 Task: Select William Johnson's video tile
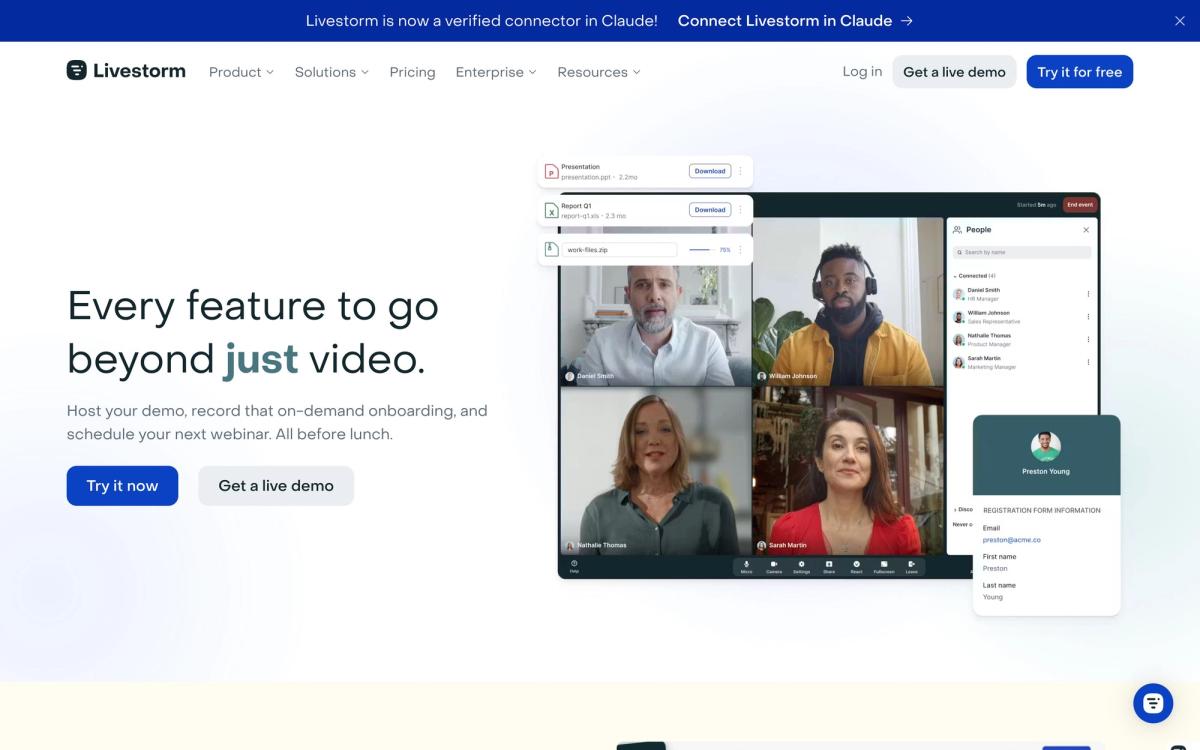pyautogui.click(x=848, y=301)
